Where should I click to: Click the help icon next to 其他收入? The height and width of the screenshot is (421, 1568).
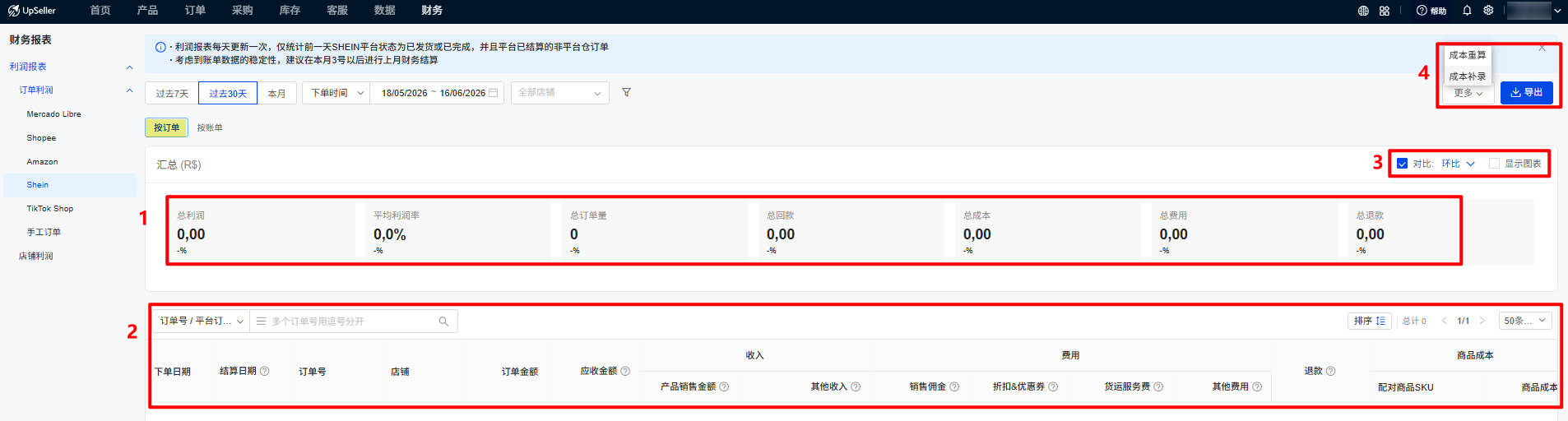pos(856,386)
